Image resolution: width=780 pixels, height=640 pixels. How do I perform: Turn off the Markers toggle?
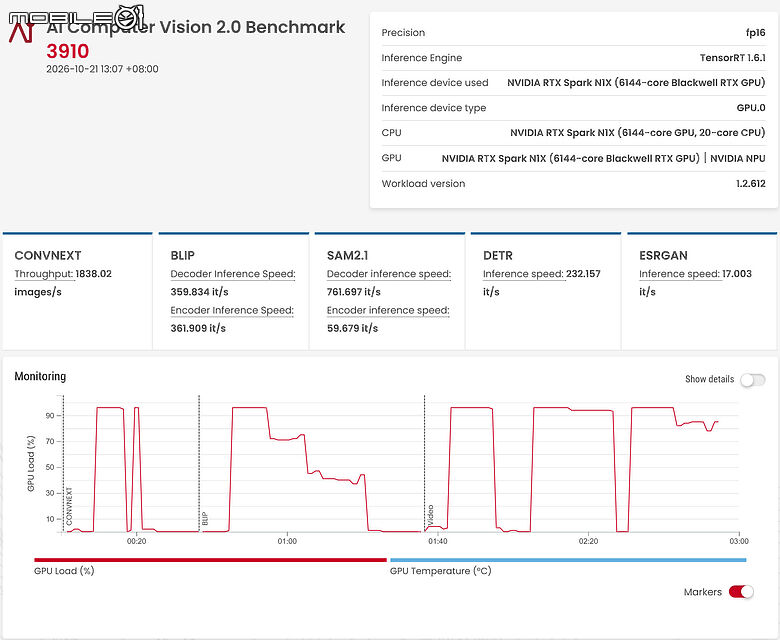point(741,592)
